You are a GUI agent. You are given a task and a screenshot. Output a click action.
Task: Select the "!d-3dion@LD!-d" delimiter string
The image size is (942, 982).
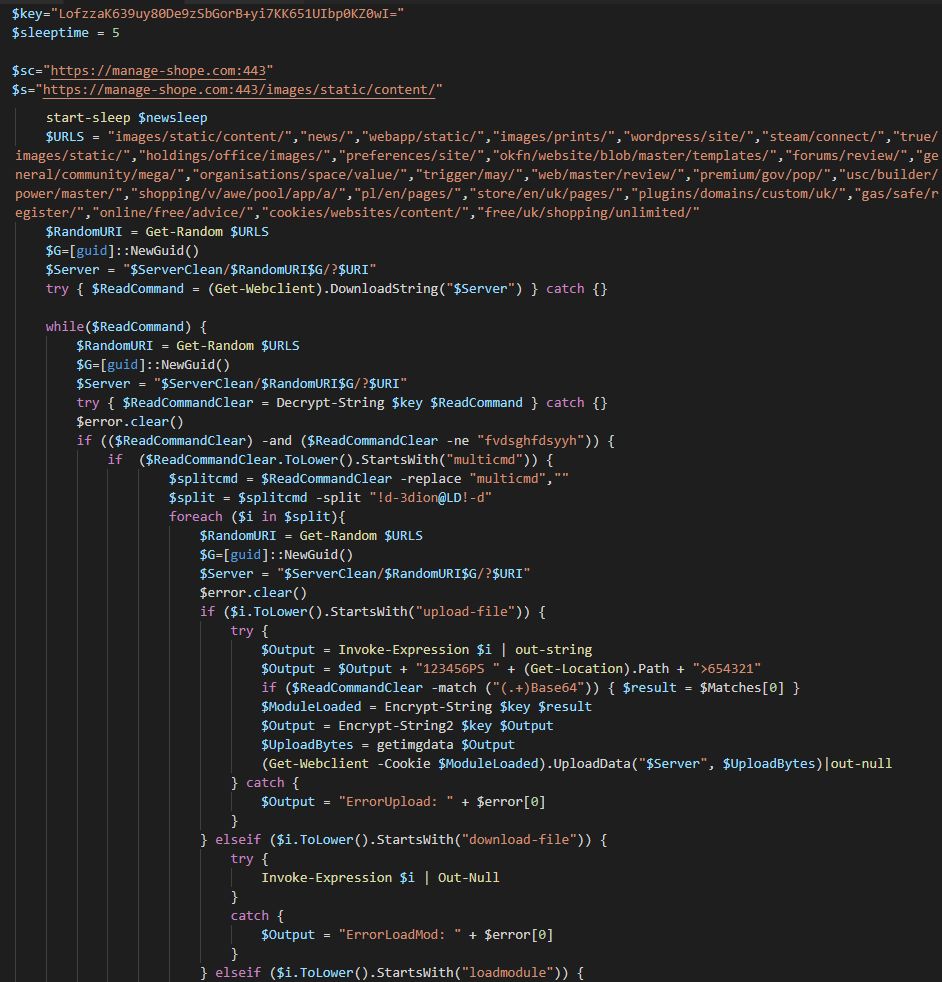[430, 497]
